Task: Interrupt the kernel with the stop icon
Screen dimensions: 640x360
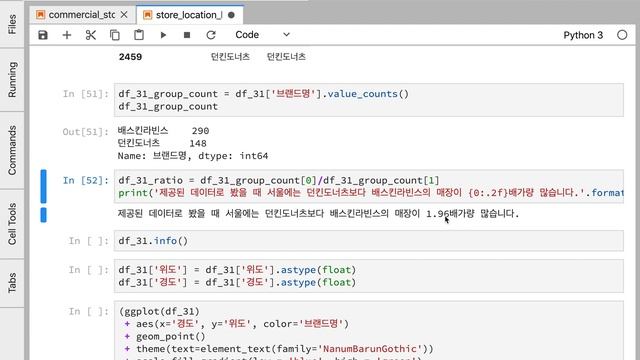Action: pos(187,35)
